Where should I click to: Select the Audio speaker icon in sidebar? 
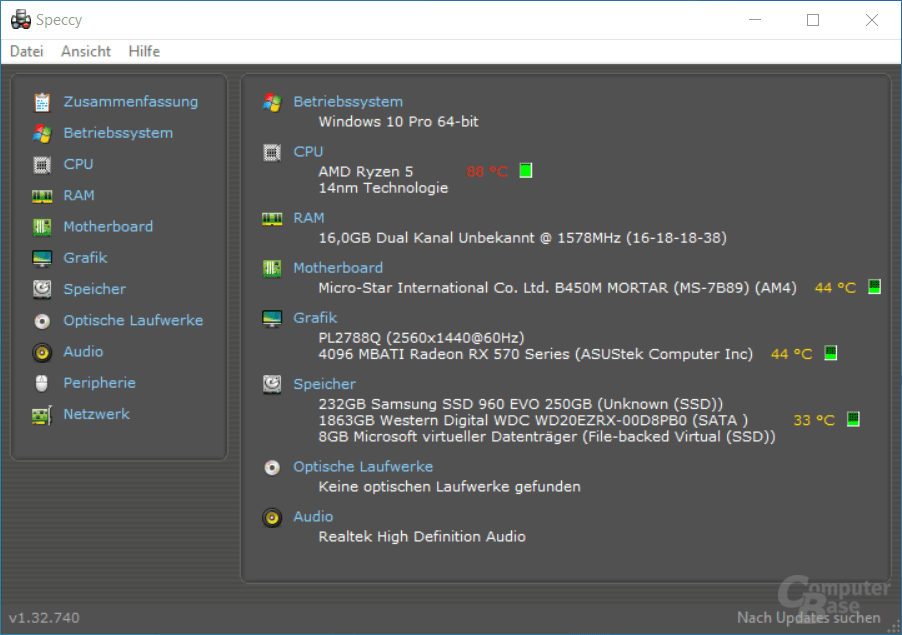pos(41,351)
